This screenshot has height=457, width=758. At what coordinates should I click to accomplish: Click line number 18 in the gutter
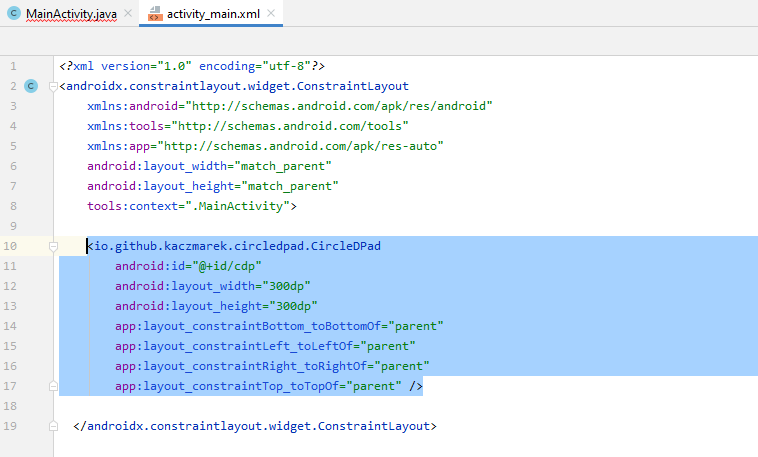tap(10, 406)
